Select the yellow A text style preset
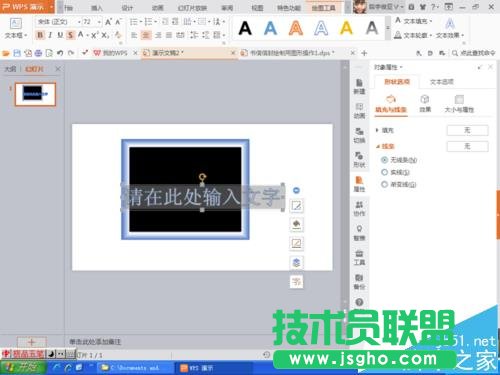Screen dimensions: 500x375 pos(346,28)
